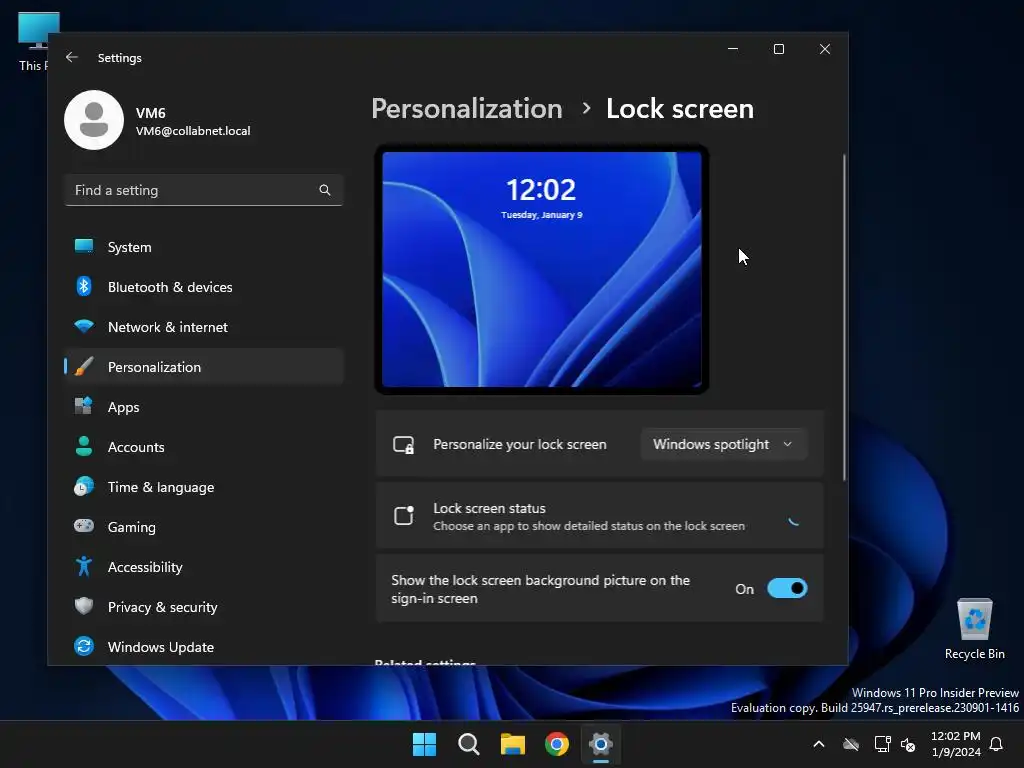1024x768 pixels.
Task: Open the notifications bell
Action: coord(996,744)
